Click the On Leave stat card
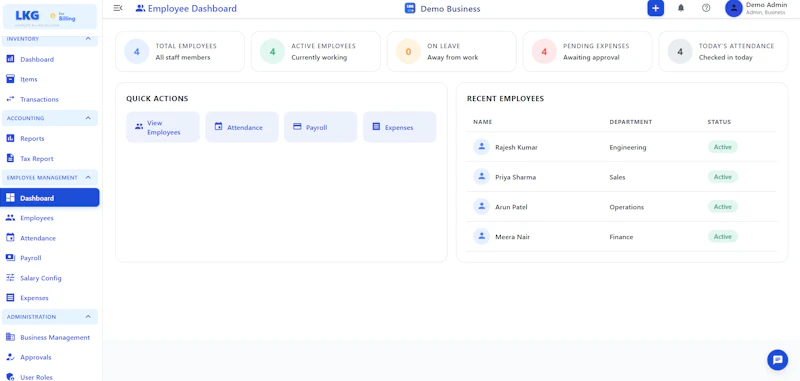This screenshot has width=800, height=381. coord(452,52)
